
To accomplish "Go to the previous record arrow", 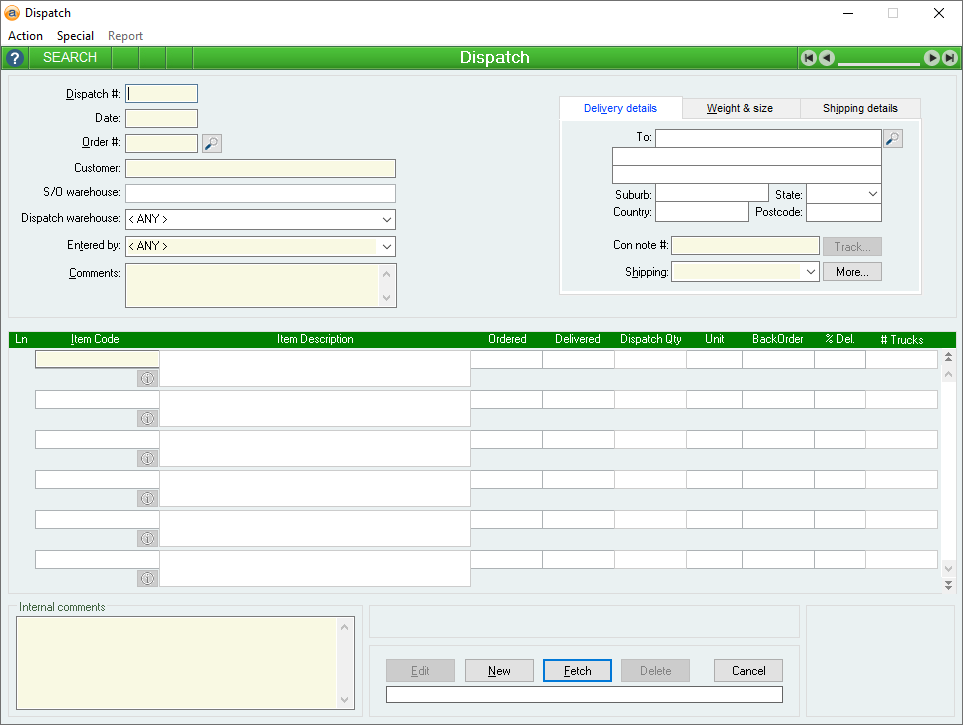I will (x=827, y=58).
